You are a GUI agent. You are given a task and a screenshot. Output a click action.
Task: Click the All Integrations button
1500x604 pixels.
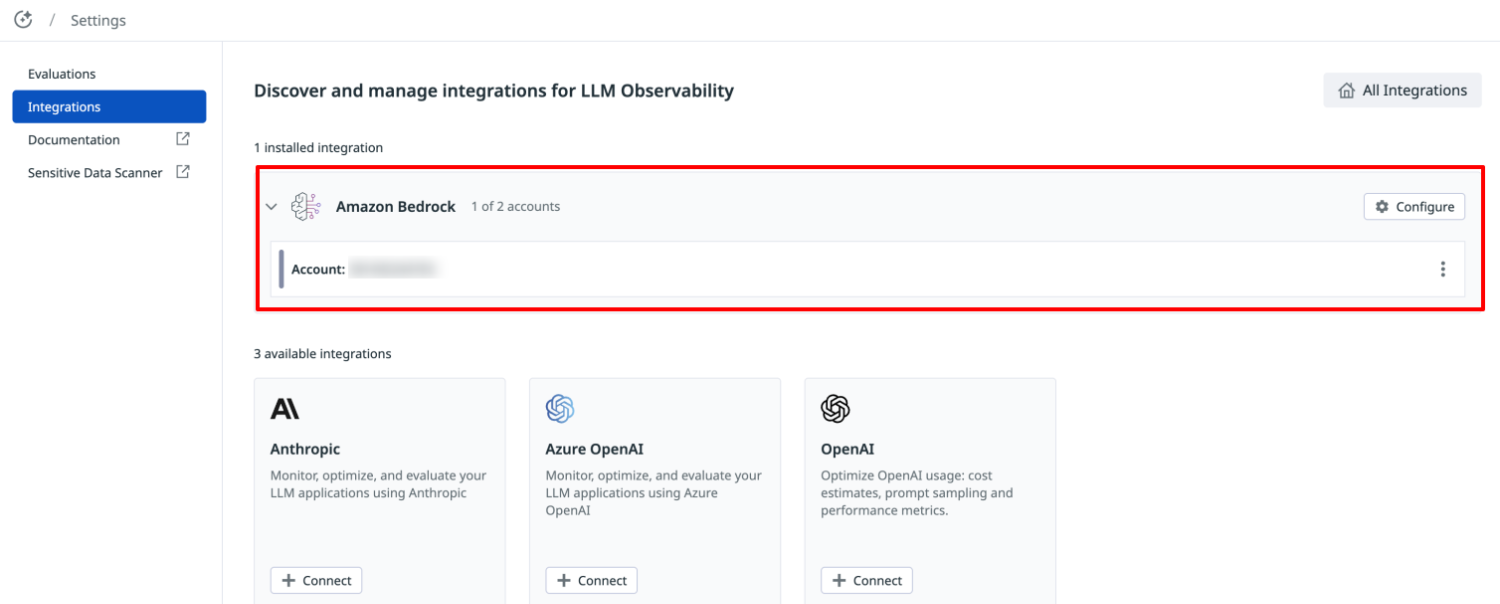click(x=1402, y=90)
